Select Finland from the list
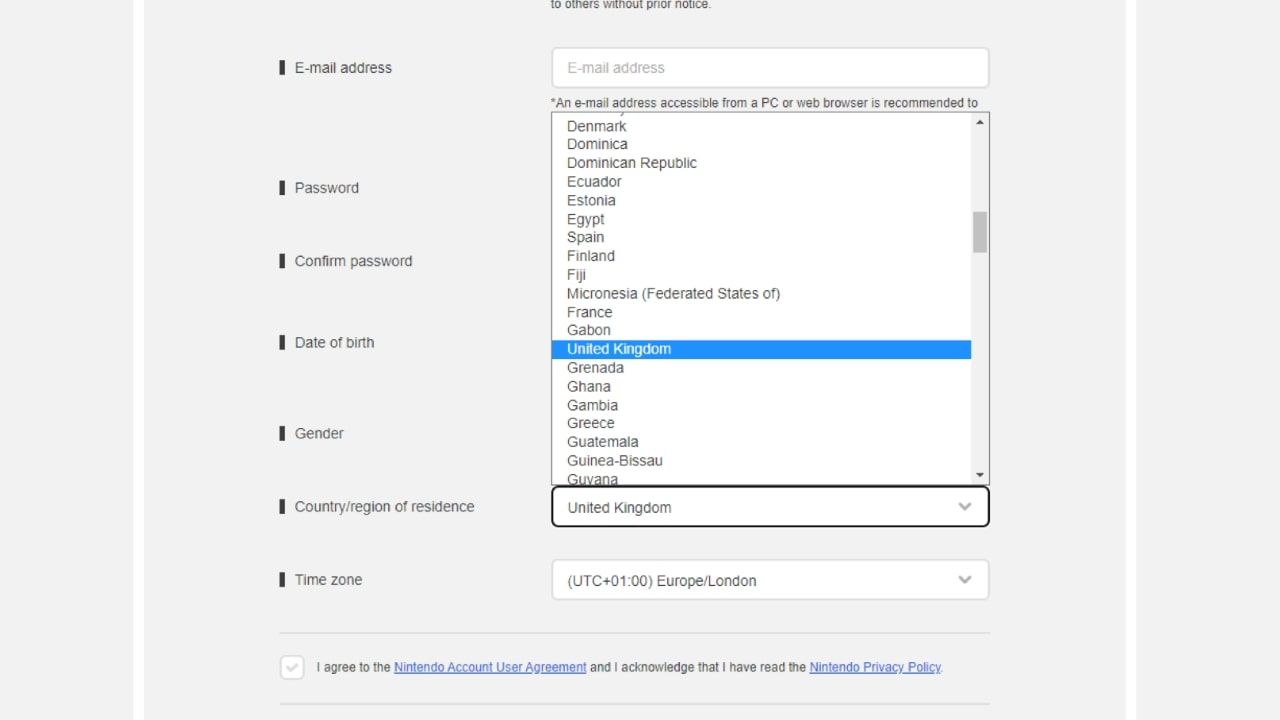Viewport: 1280px width, 720px height. click(x=591, y=256)
